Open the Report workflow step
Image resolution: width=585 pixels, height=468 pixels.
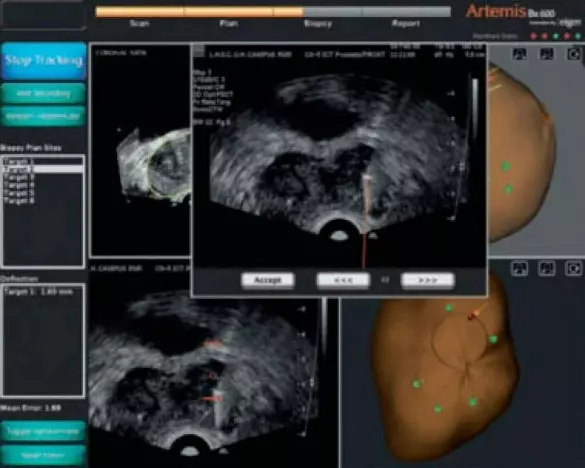pyautogui.click(x=406, y=24)
